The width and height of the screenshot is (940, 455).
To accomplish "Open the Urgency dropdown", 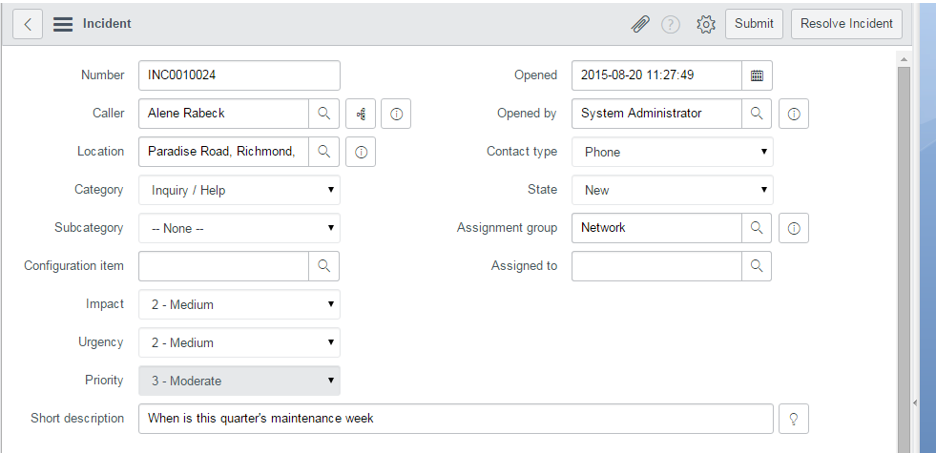I will 239,343.
